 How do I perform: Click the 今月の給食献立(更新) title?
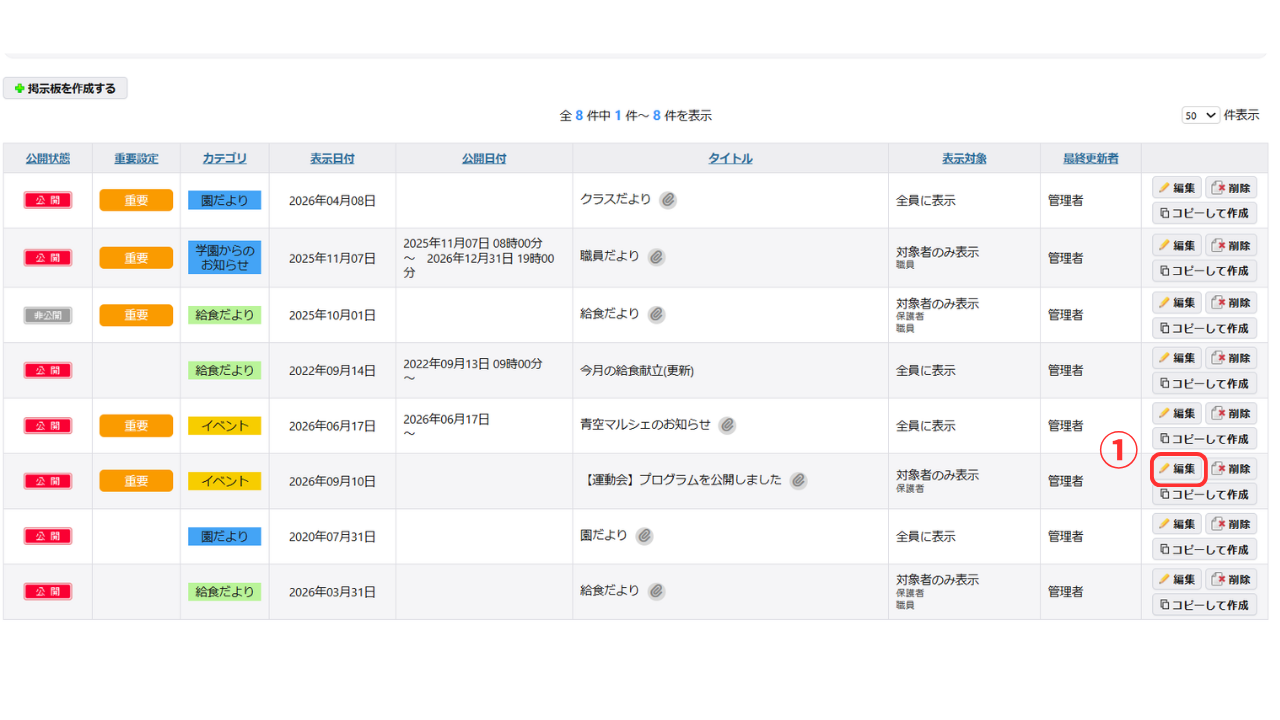637,370
